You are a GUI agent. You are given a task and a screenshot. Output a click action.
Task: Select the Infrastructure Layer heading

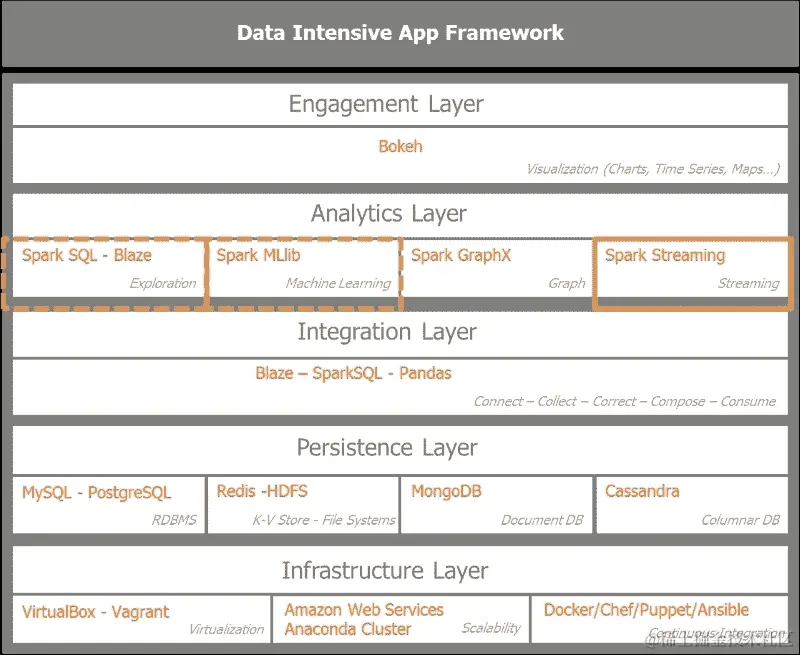coord(385,570)
